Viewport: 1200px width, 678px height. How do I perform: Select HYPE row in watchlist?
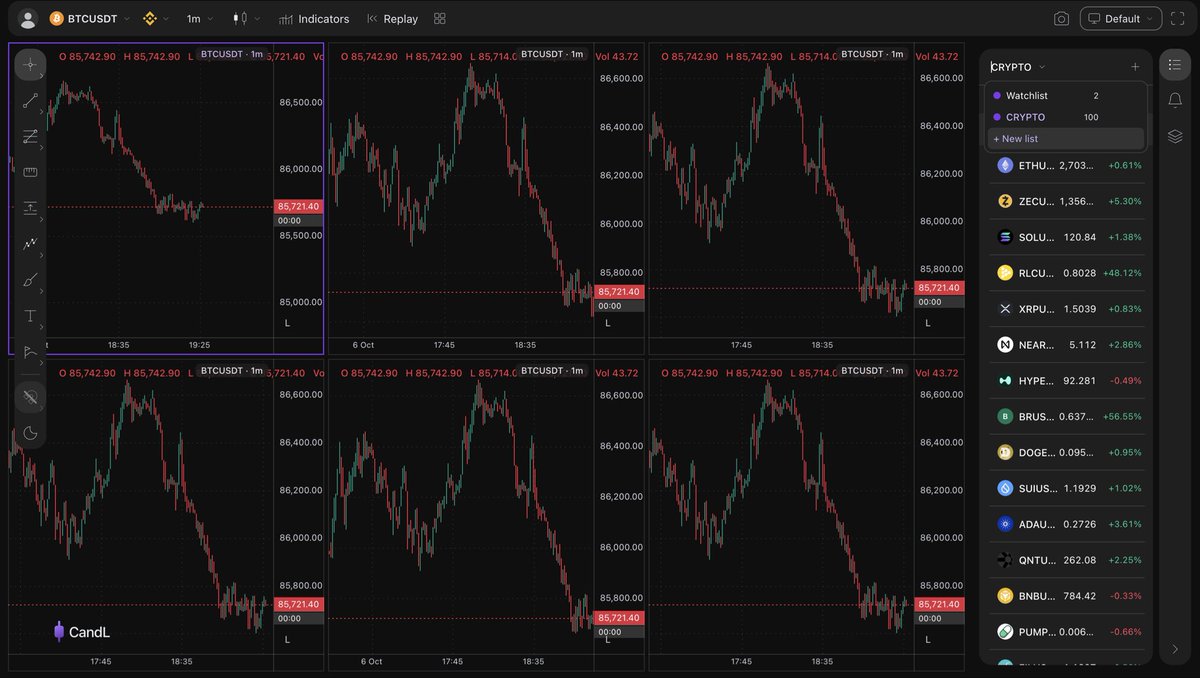tap(1066, 381)
